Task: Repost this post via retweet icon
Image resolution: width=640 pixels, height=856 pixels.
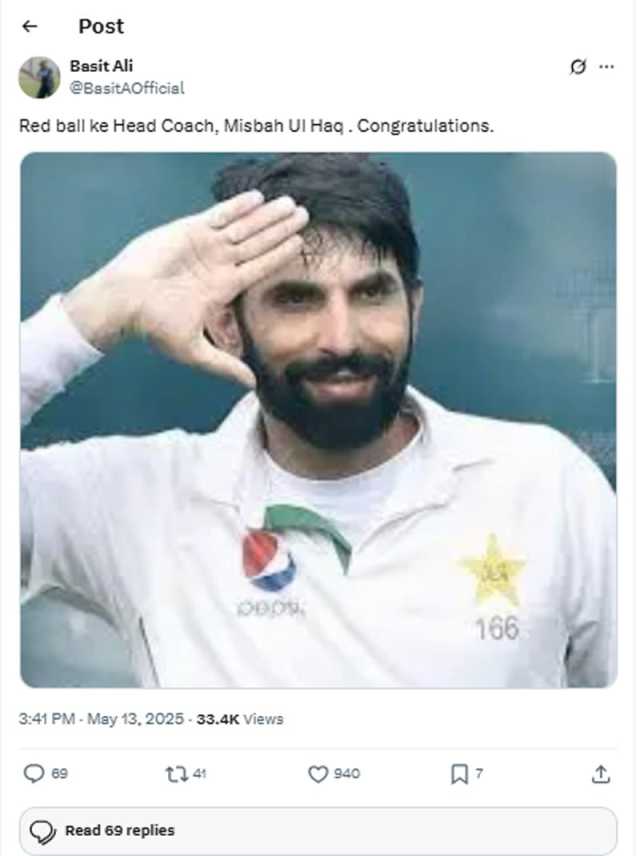Action: 176,774
